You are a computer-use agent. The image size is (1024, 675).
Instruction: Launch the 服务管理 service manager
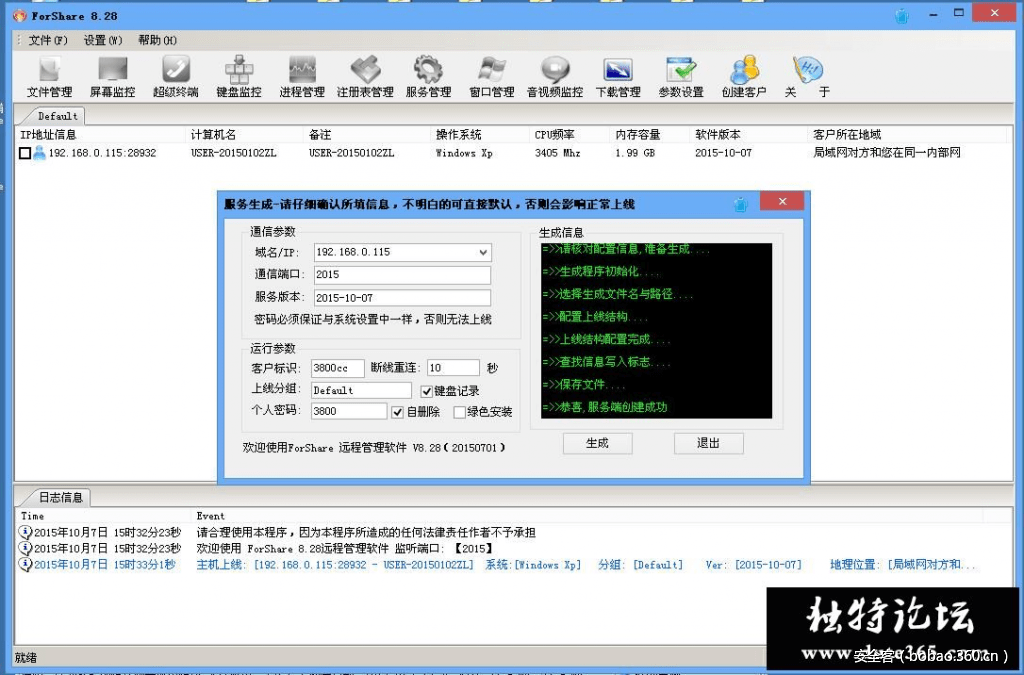pyautogui.click(x=428, y=75)
